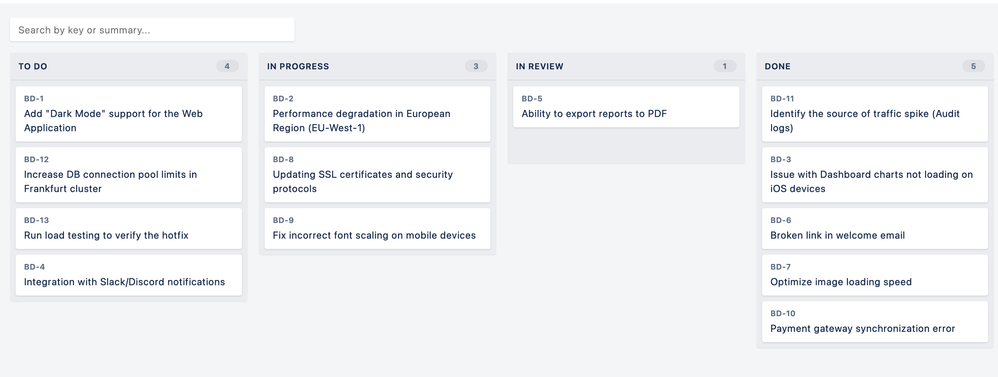Open card BD-1 Add Dark Mode support
The image size is (998, 377).
point(129,114)
